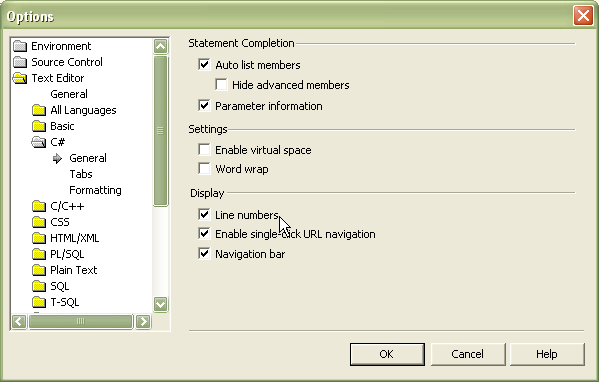
Task: Click the Environment folder icon
Action: (20, 46)
